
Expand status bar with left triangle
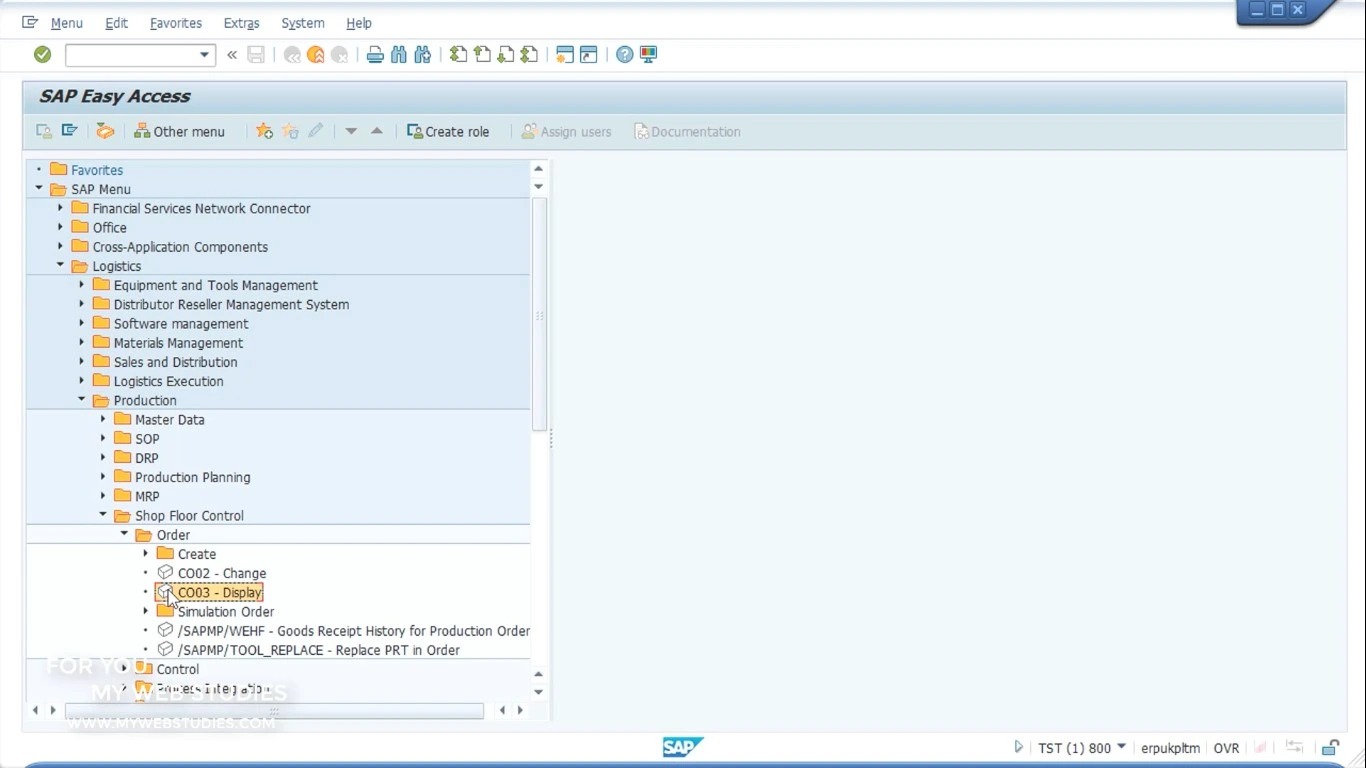coord(1019,747)
